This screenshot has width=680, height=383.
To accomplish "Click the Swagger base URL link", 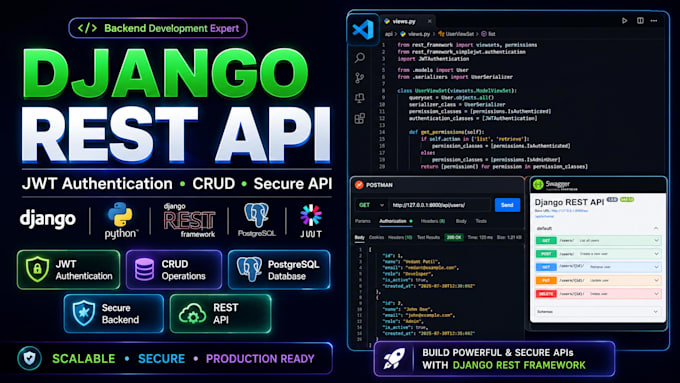I will click(570, 211).
